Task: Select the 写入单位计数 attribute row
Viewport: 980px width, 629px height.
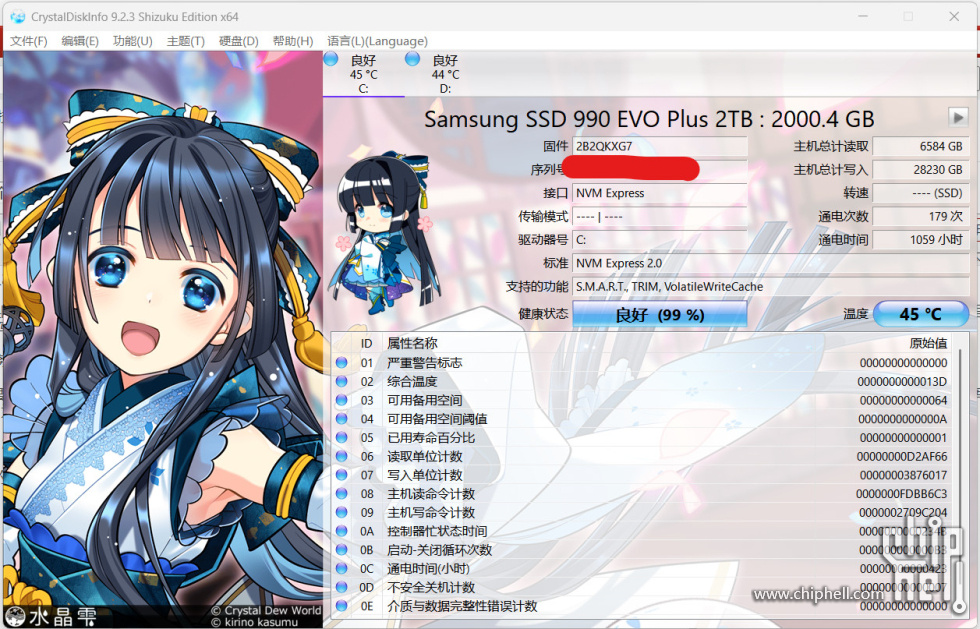Action: (642, 475)
